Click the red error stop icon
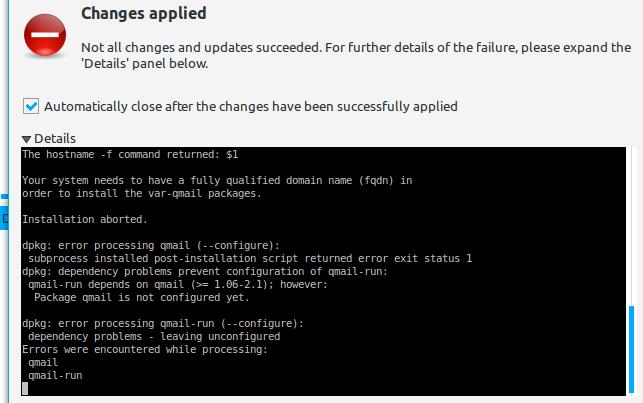The image size is (643, 403). [x=45, y=35]
